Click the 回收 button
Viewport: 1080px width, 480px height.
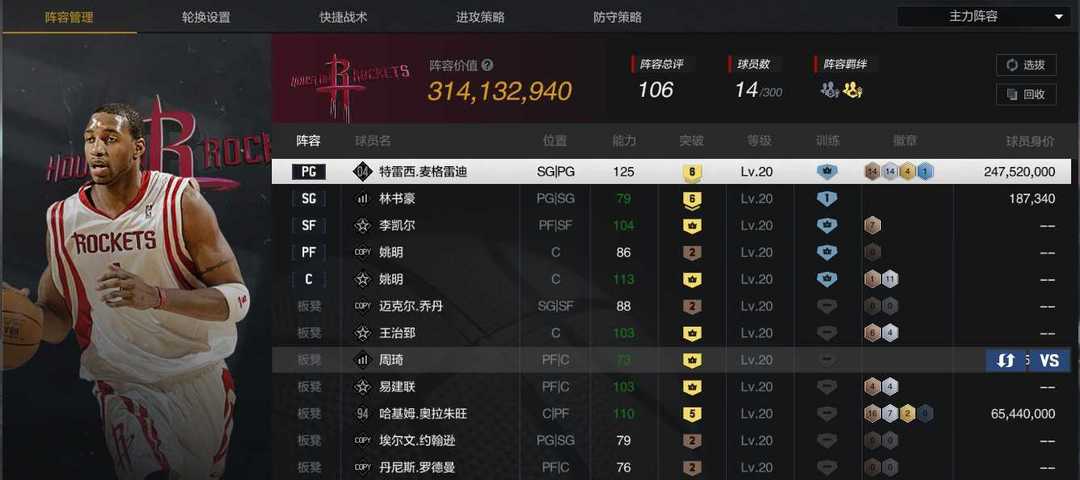click(1026, 94)
